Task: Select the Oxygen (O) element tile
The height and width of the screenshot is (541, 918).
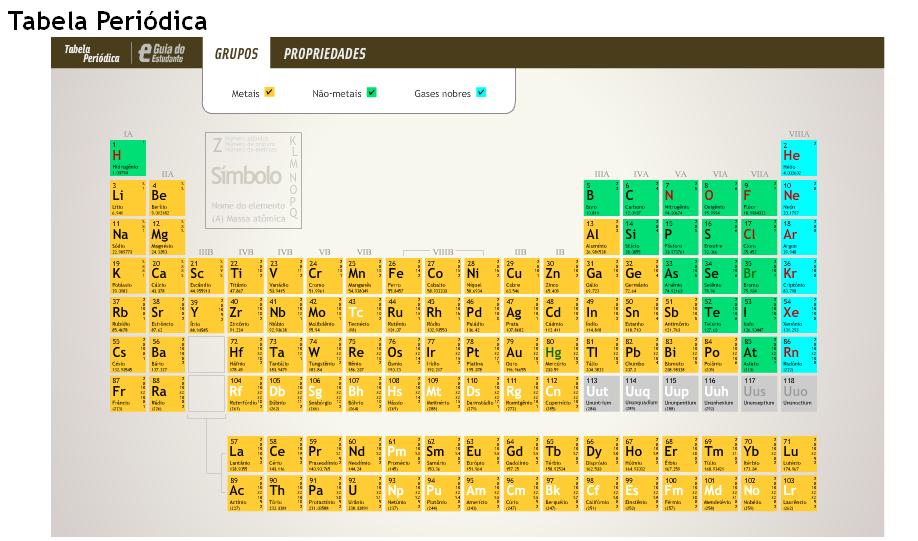Action: 718,197
